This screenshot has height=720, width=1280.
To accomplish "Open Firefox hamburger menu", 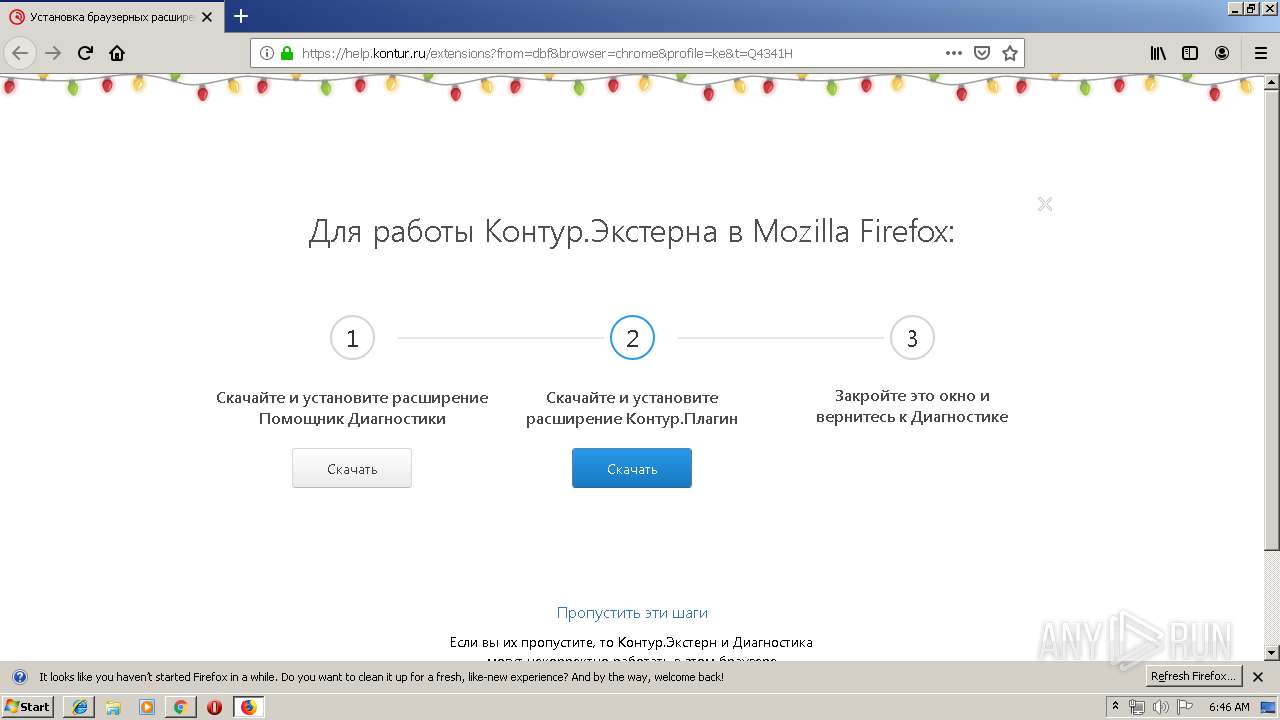I will pos(1260,53).
